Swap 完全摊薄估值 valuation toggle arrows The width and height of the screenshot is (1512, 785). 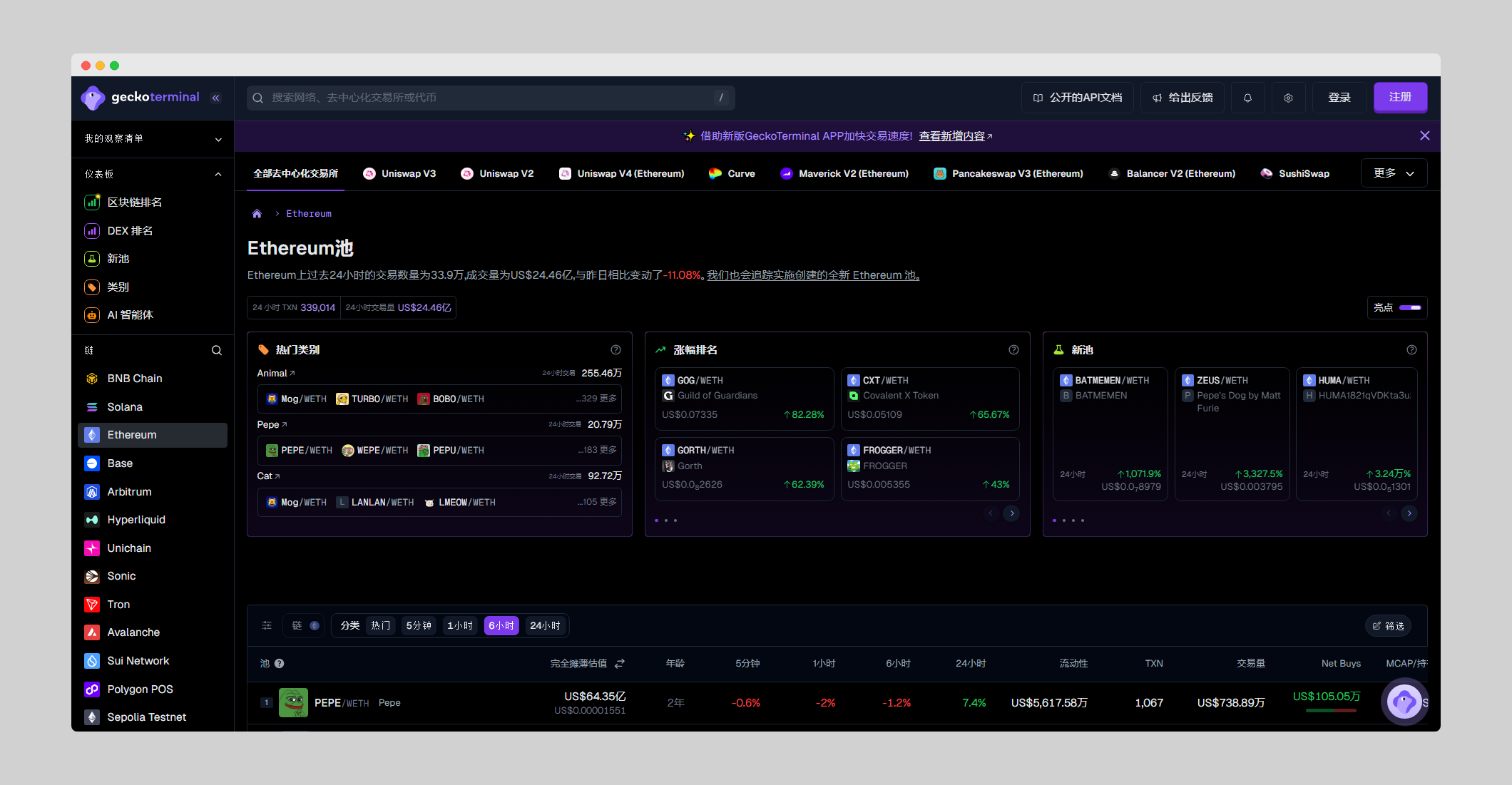pyautogui.click(x=620, y=663)
